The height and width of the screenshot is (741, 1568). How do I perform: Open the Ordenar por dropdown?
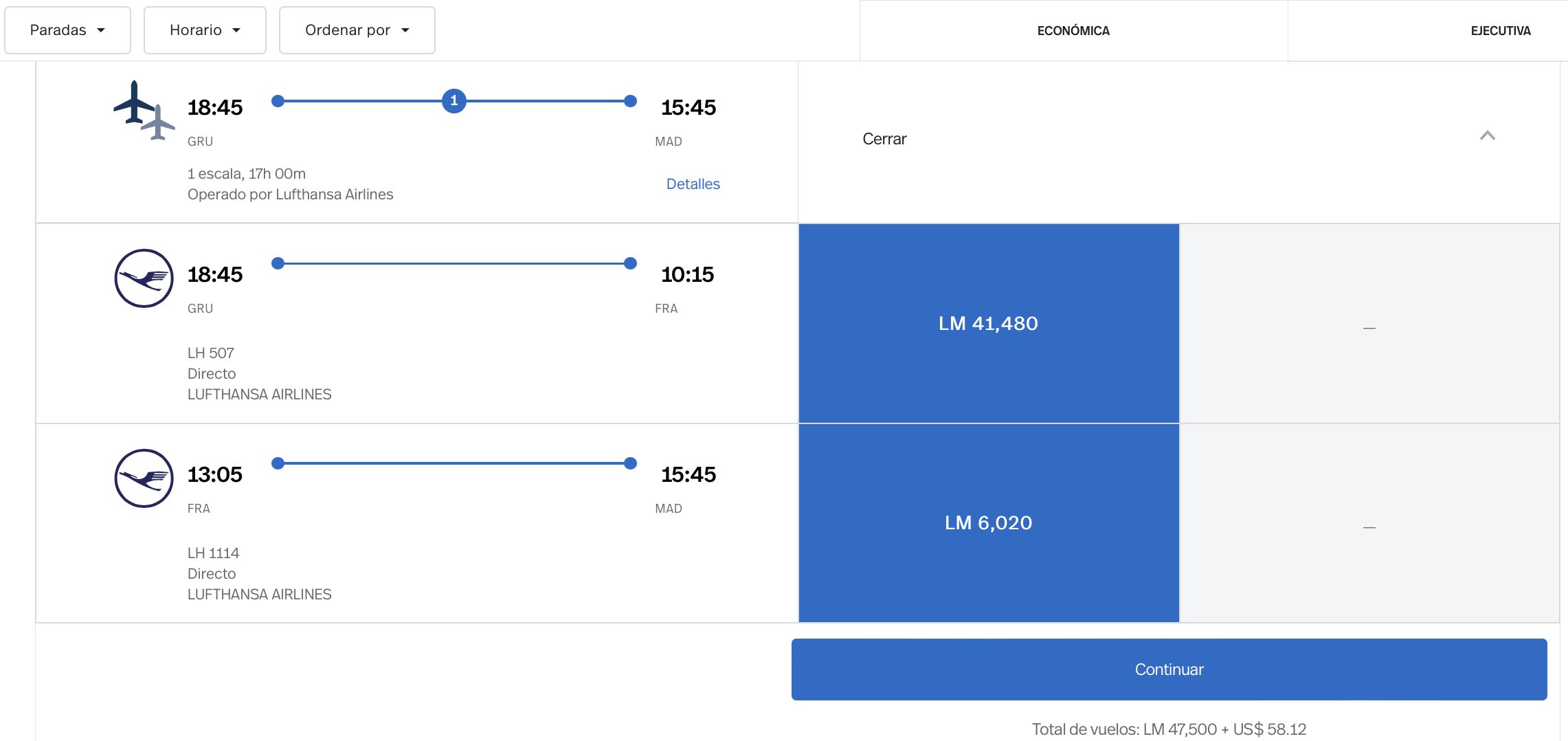(357, 30)
